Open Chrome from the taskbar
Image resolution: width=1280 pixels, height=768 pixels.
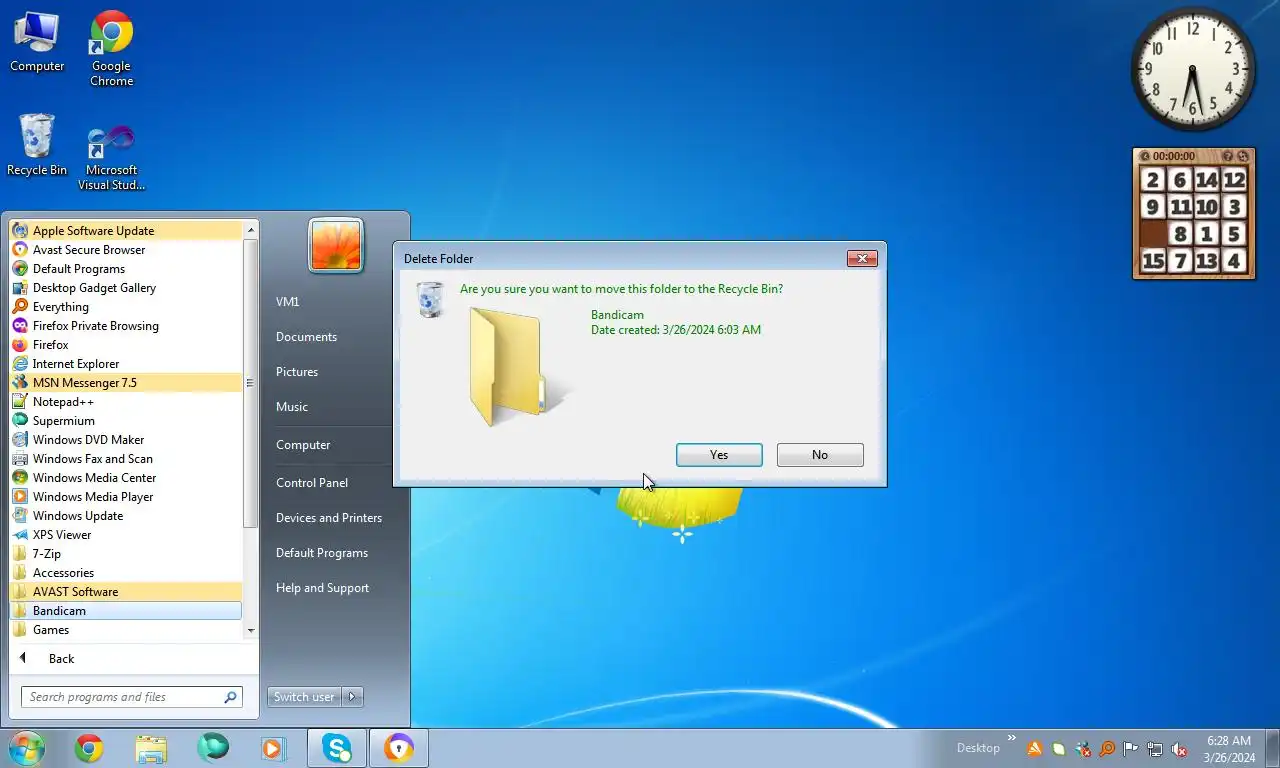[x=89, y=748]
